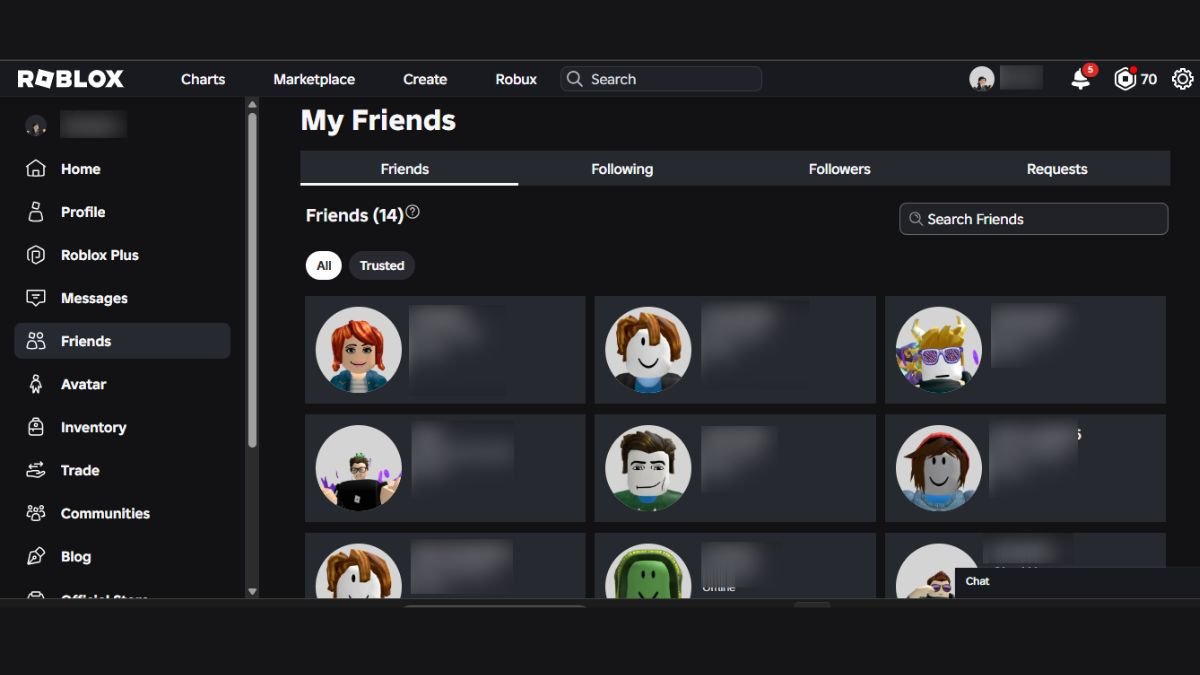Click the Messages icon in sidebar
Screen dimensions: 1200x675
pos(36,298)
